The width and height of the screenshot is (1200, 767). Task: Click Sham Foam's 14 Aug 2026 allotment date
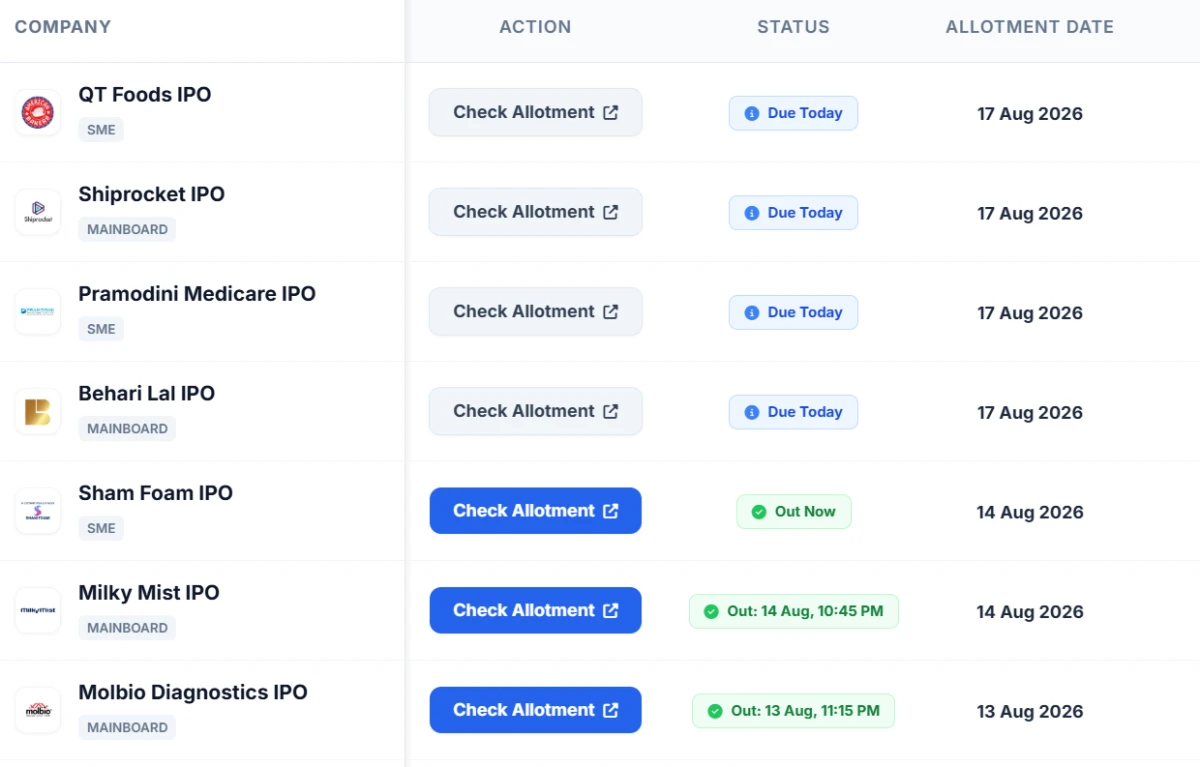(x=1030, y=512)
